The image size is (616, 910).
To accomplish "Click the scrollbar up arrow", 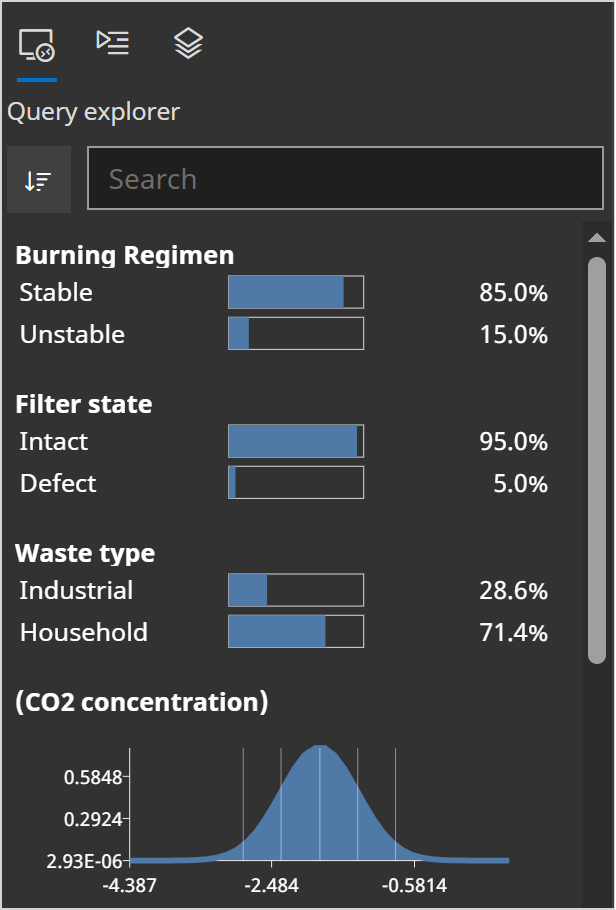I will (x=597, y=238).
